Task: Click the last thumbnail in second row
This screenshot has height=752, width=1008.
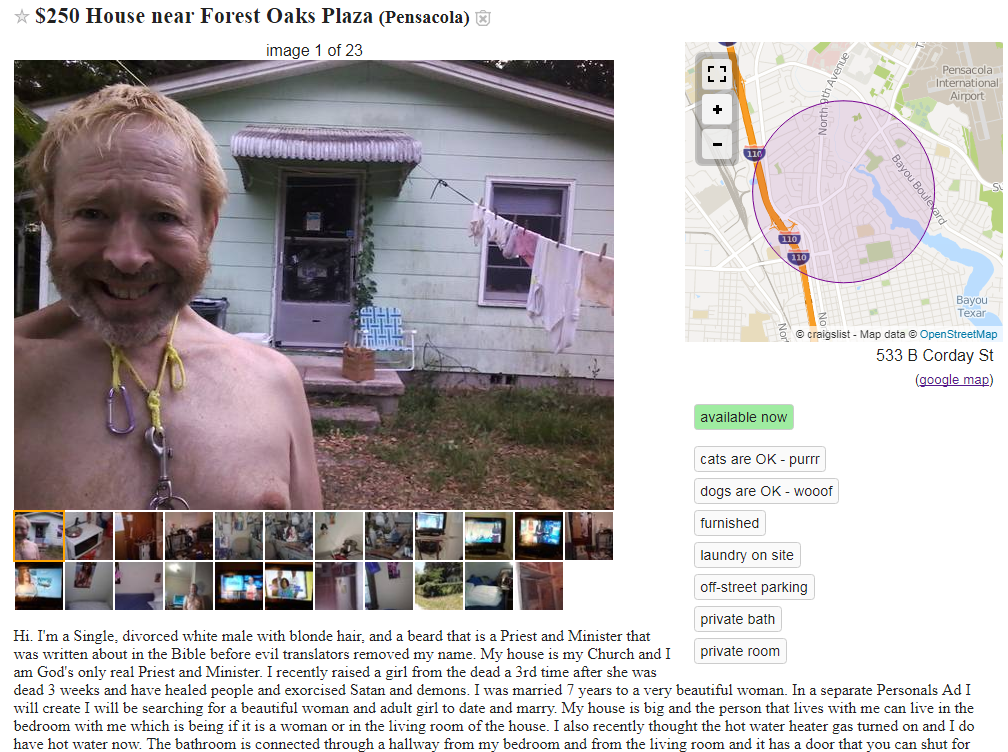Action: pos(539,586)
